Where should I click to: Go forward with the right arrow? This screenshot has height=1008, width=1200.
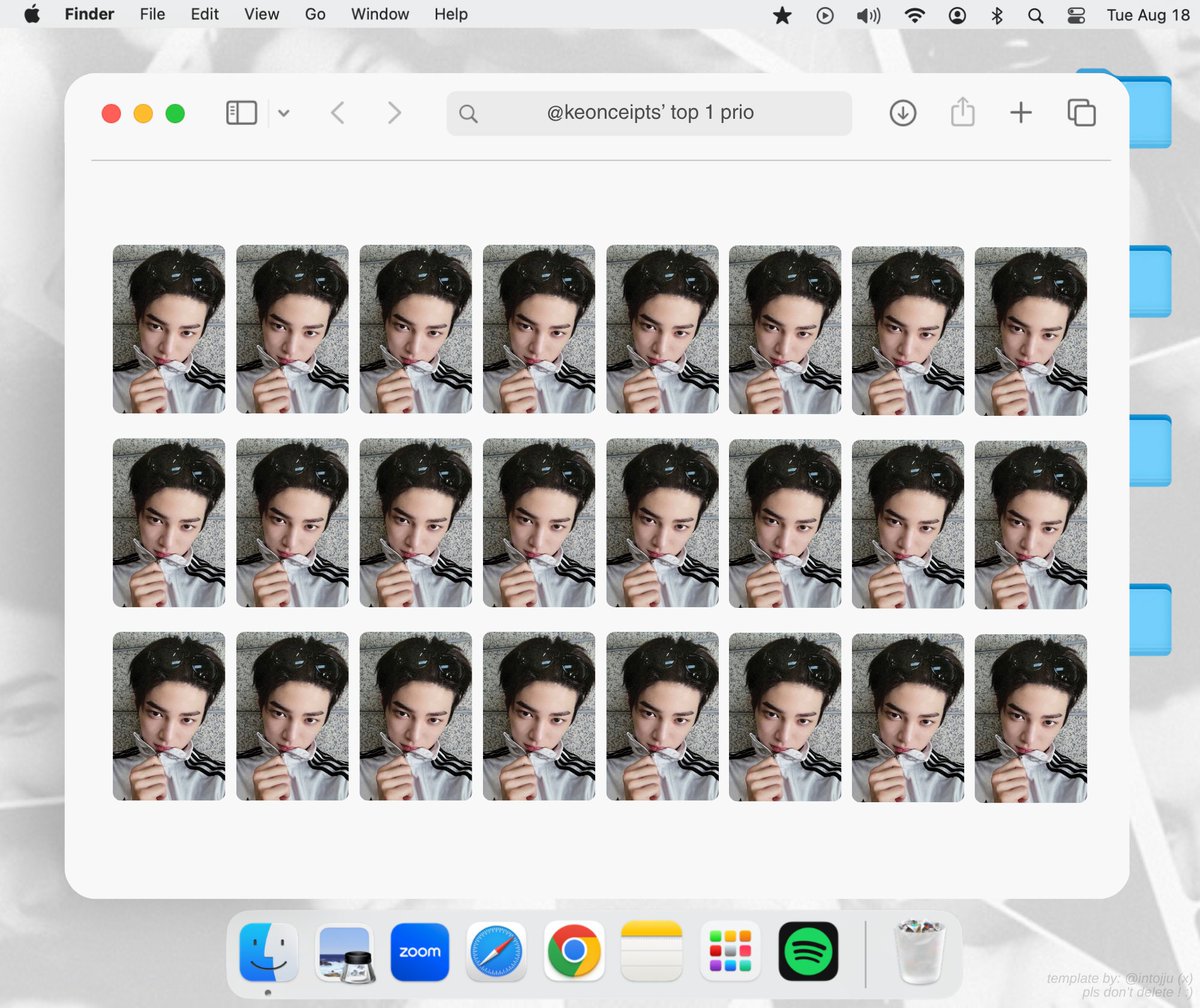click(x=394, y=113)
